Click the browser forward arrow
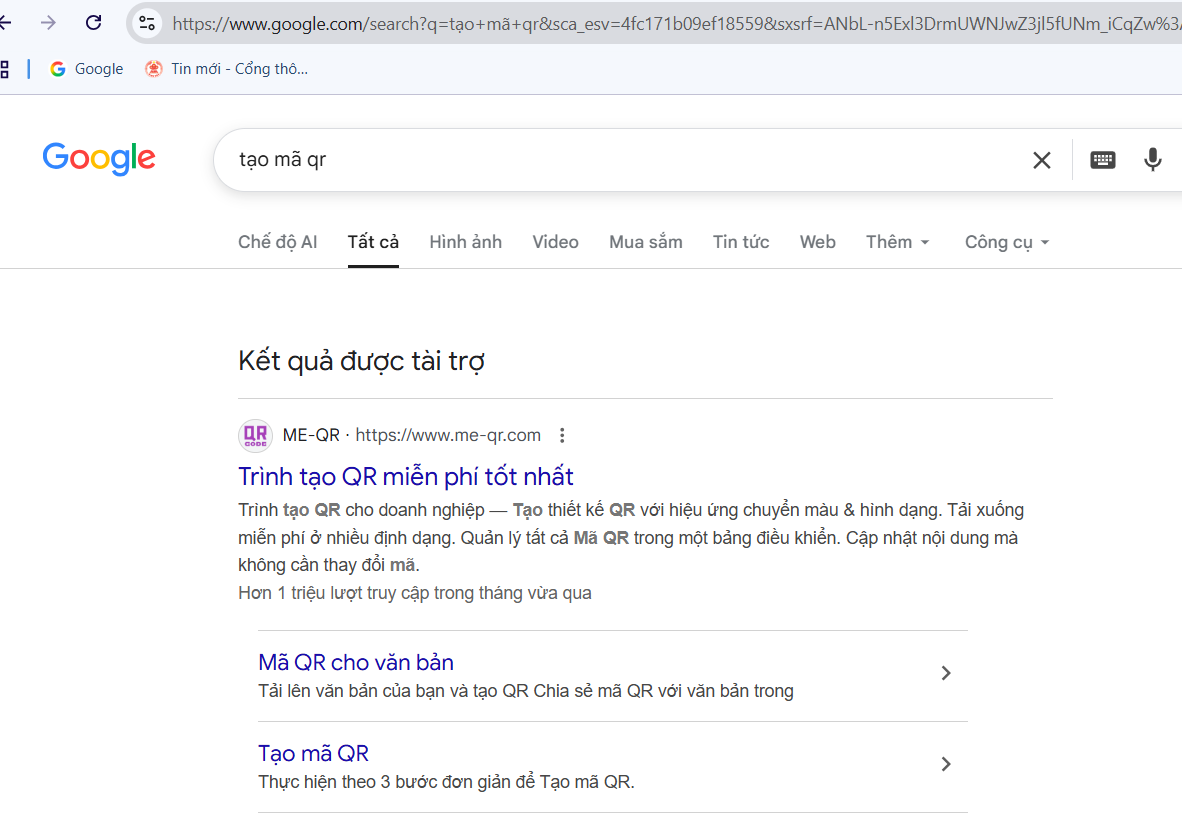This screenshot has height=817, width=1182. tap(48, 23)
